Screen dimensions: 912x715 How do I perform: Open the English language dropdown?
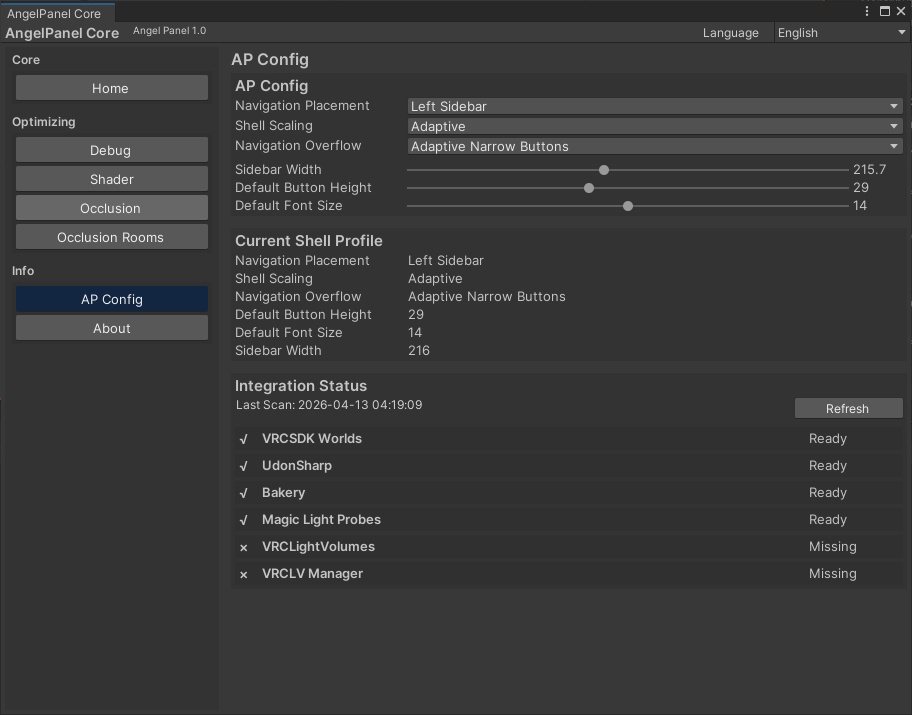tap(840, 32)
